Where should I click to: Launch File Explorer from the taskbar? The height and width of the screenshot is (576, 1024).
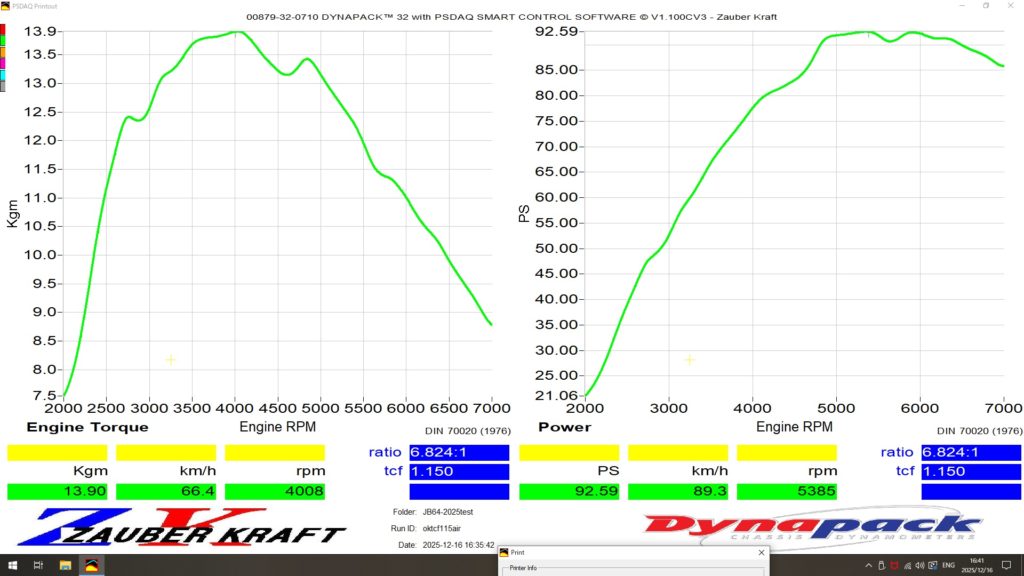pos(65,566)
